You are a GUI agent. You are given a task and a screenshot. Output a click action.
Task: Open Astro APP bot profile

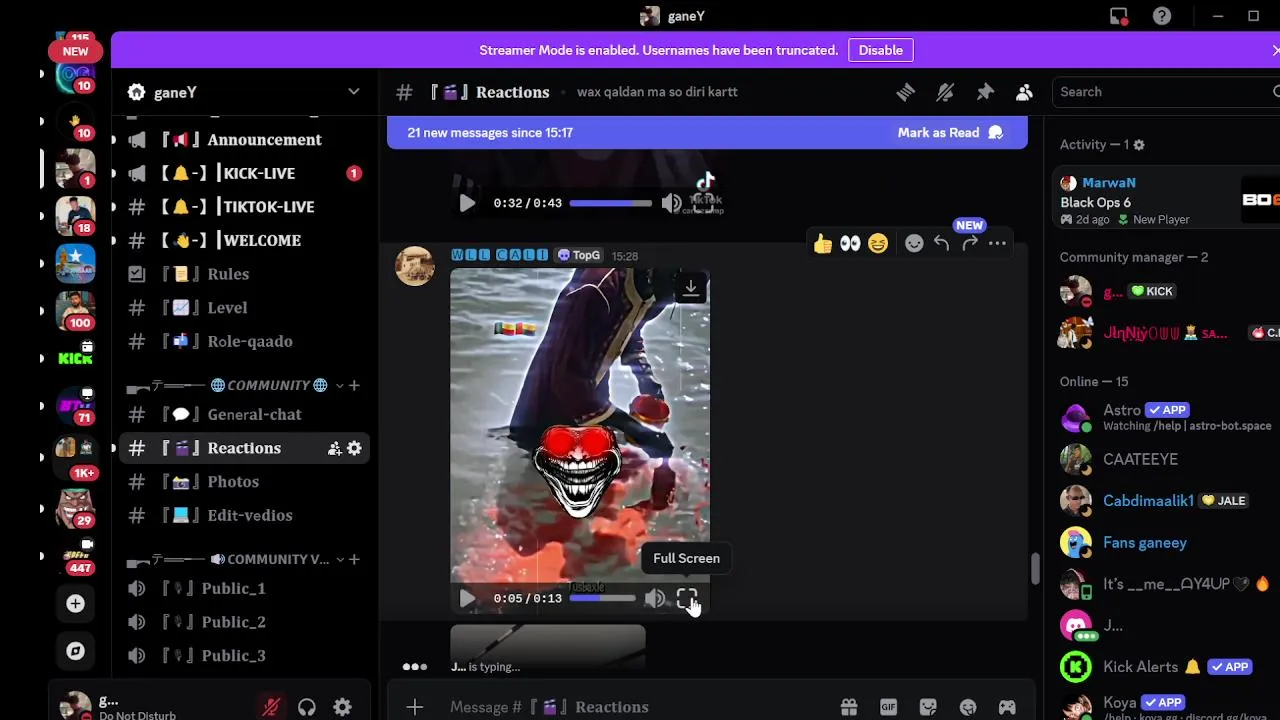[1168, 417]
